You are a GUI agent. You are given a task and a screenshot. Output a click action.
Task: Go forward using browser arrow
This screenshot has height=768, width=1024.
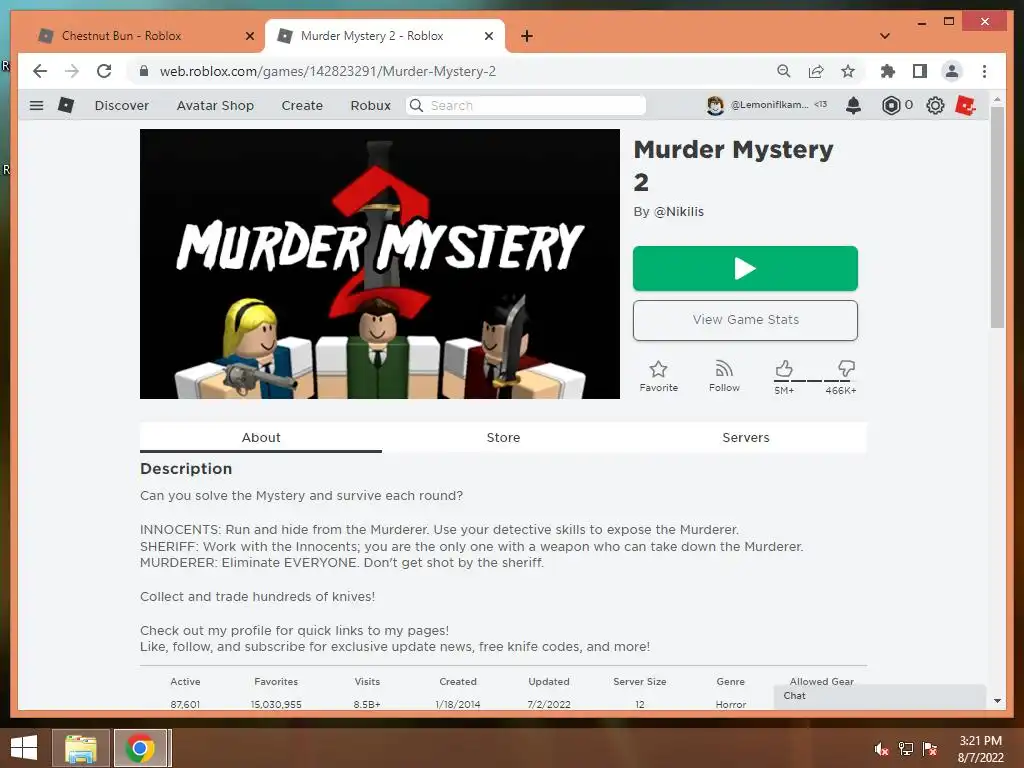point(72,71)
